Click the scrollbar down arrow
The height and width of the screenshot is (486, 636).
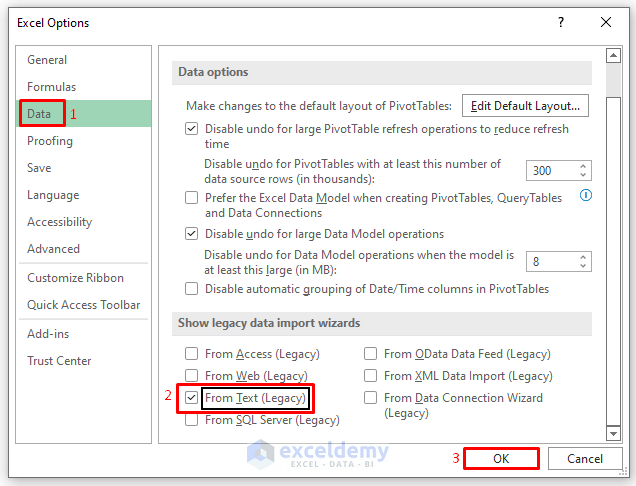click(613, 434)
